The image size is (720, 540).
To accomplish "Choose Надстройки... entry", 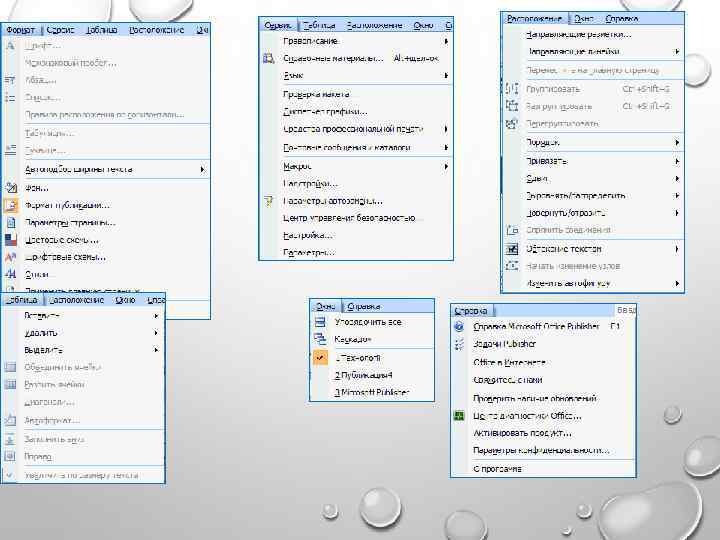I will (310, 184).
